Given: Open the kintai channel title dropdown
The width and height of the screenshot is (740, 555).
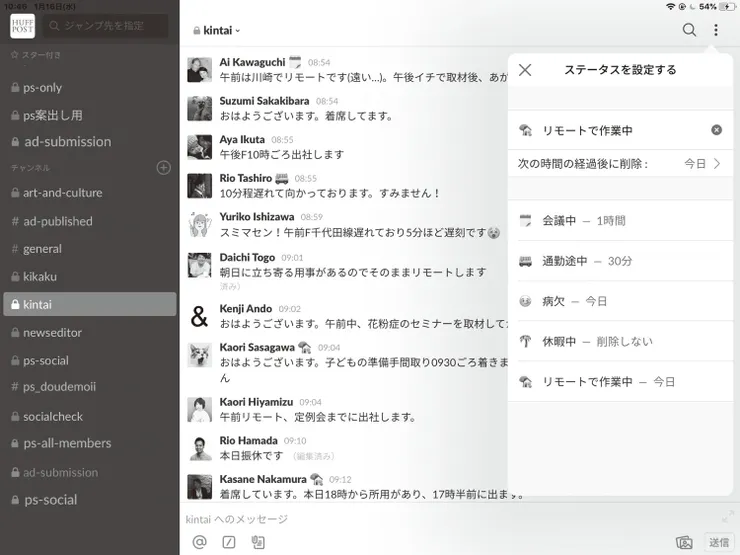Looking at the screenshot, I should [217, 30].
